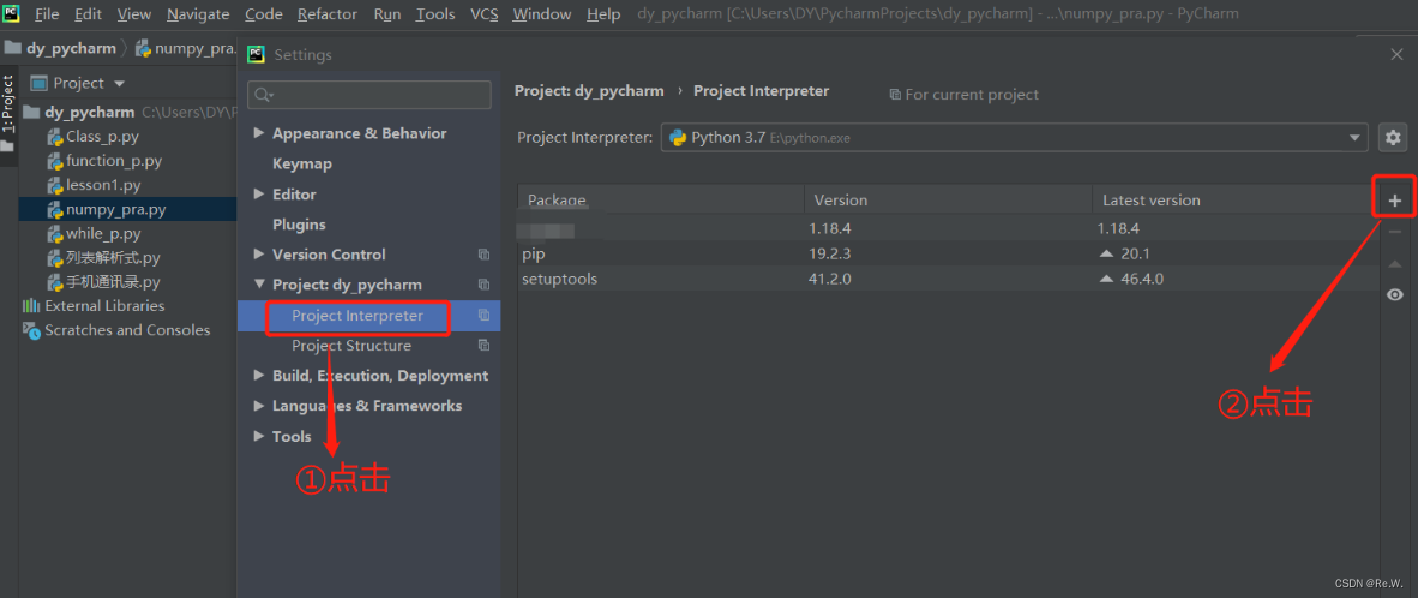Open the File menu

click(x=47, y=14)
